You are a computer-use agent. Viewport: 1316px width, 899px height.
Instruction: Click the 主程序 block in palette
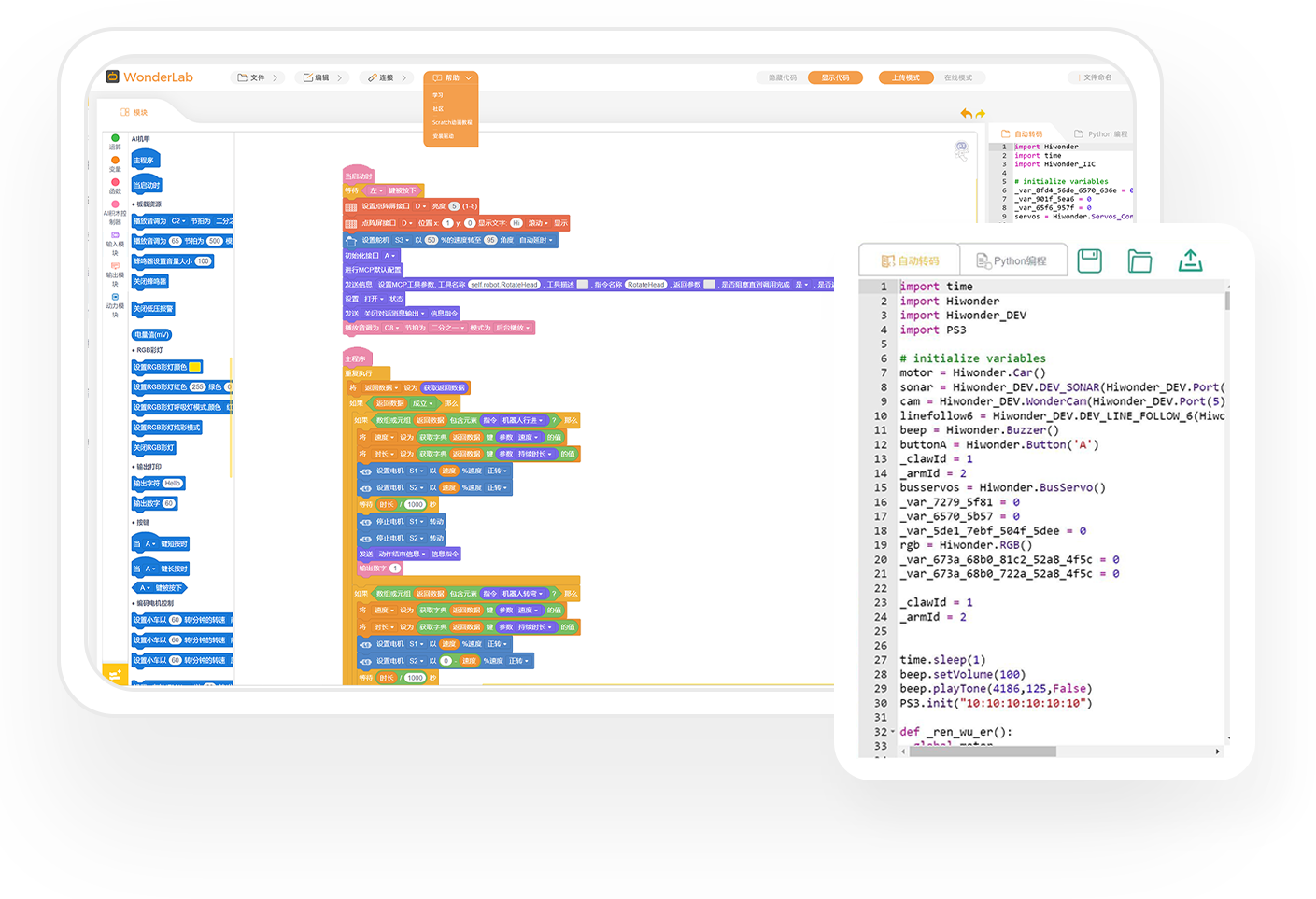[x=144, y=161]
